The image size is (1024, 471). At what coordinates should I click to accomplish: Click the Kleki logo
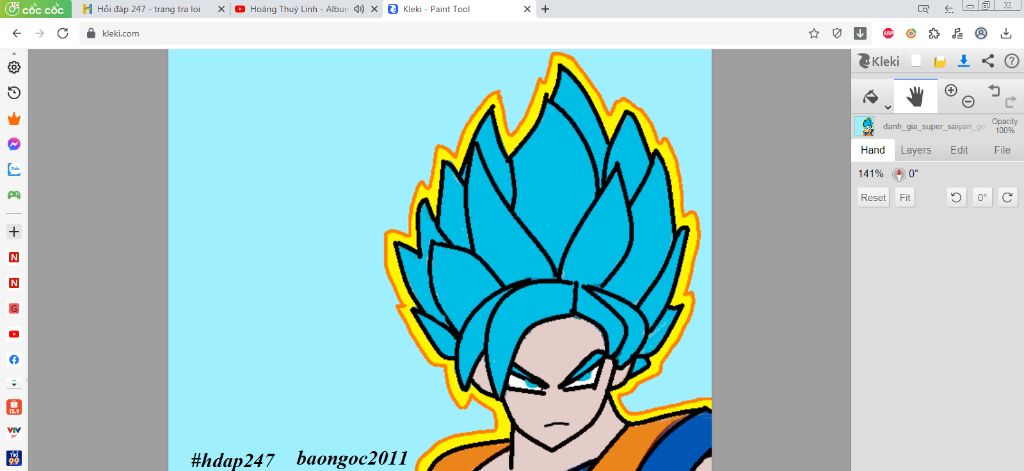(878, 61)
